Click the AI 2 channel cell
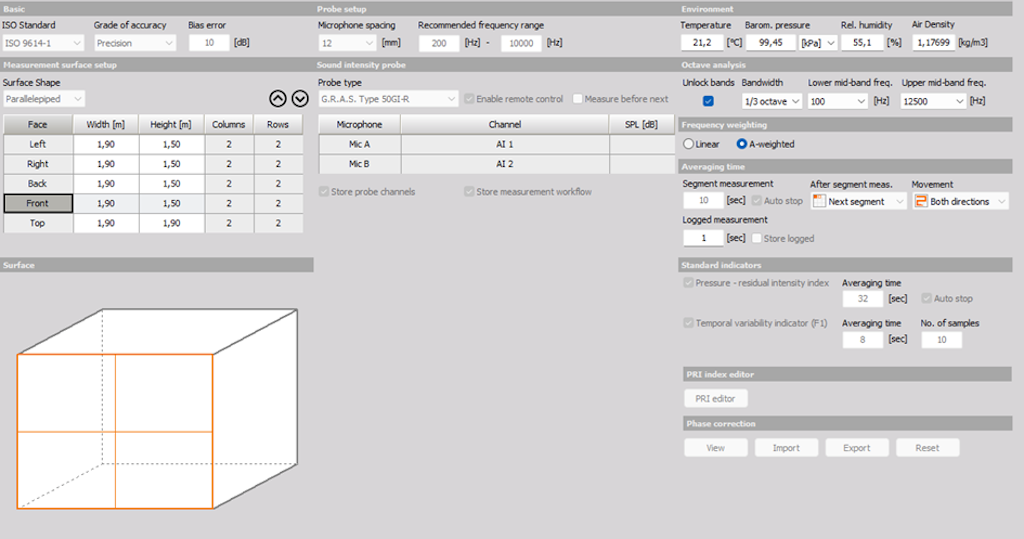The width and height of the screenshot is (1024, 539). tap(505, 164)
